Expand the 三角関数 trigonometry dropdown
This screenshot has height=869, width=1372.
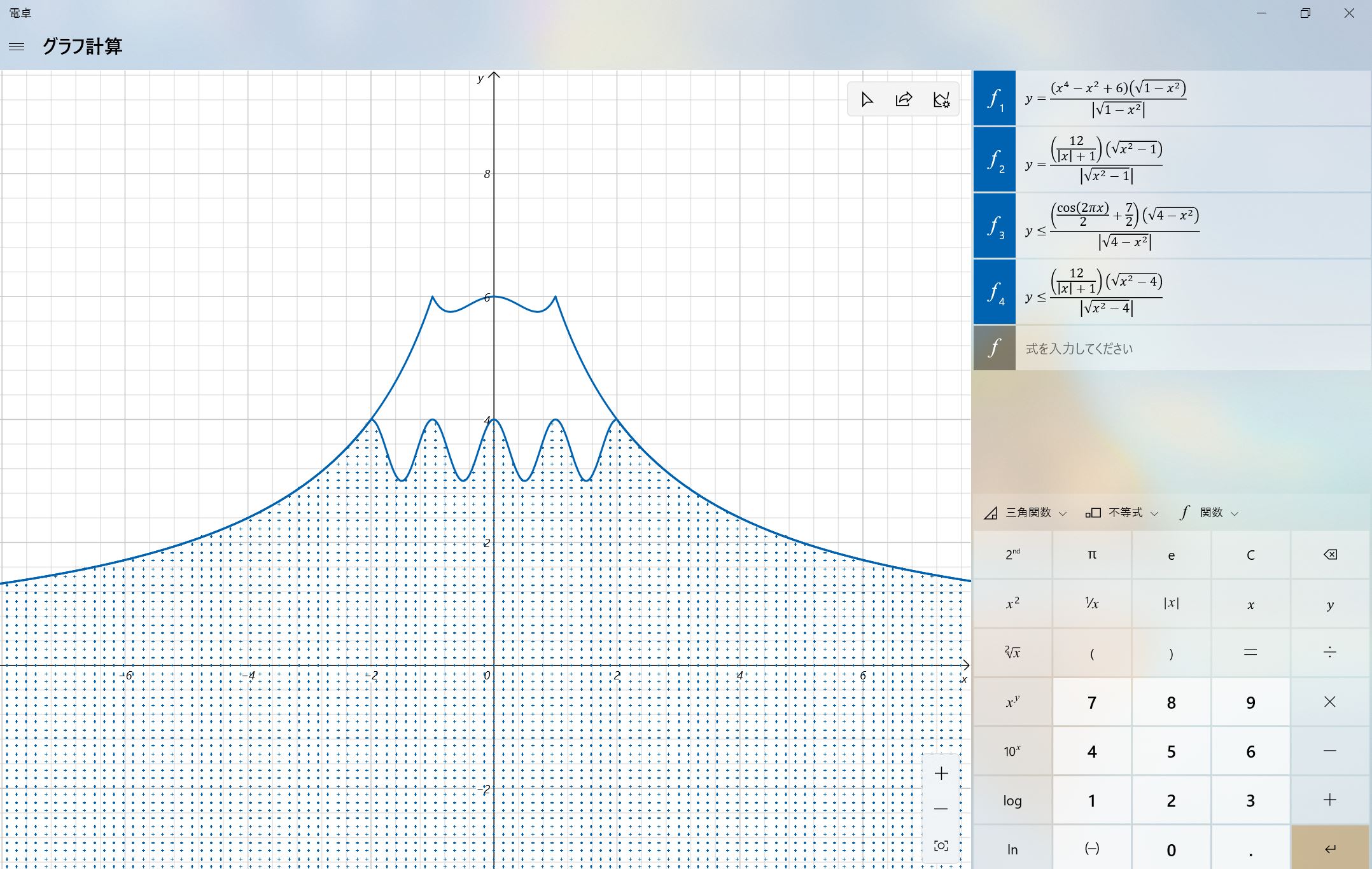pyautogui.click(x=1025, y=513)
